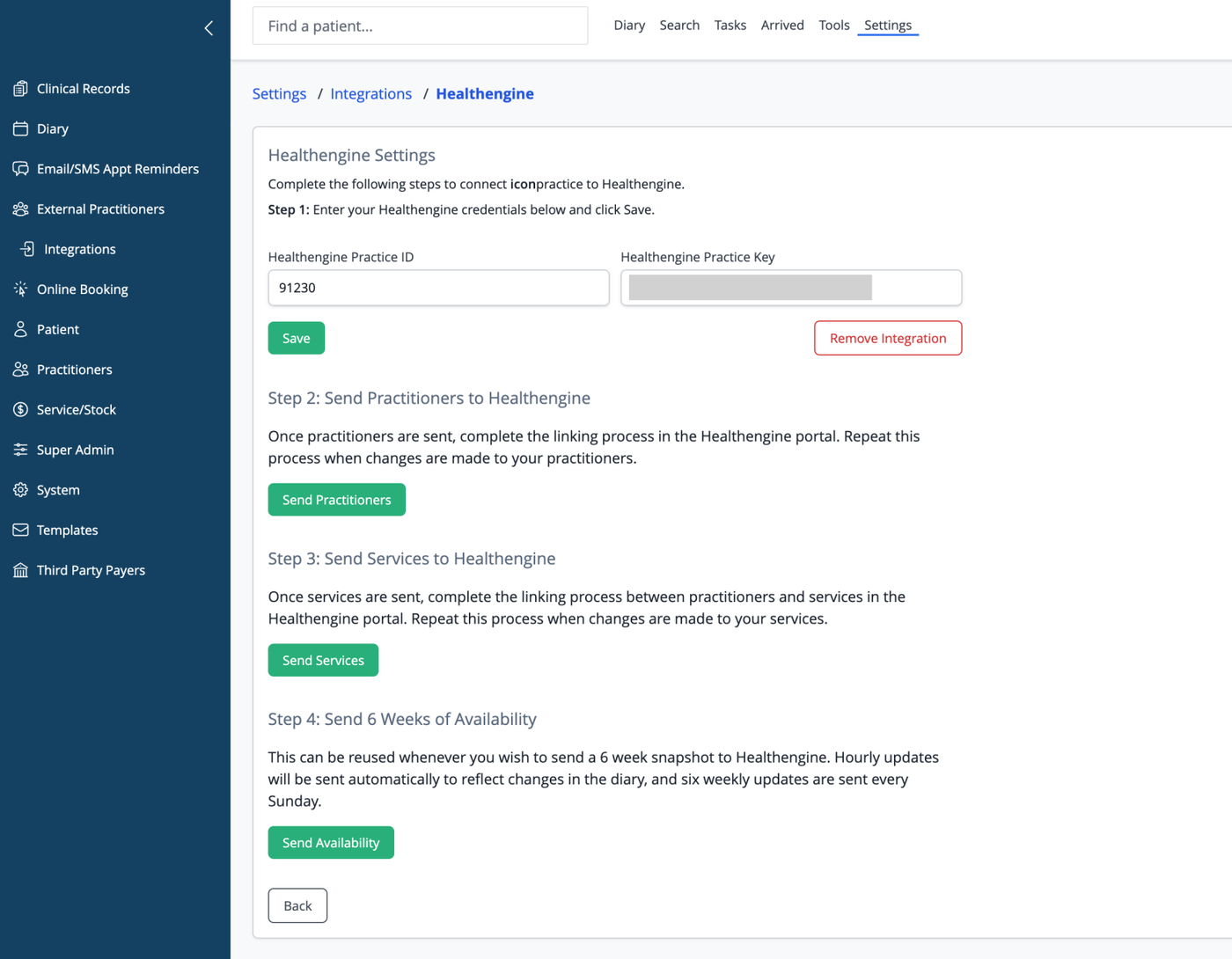Image resolution: width=1232 pixels, height=959 pixels.
Task: Select the Third Party Payers bank icon
Action: pos(20,570)
